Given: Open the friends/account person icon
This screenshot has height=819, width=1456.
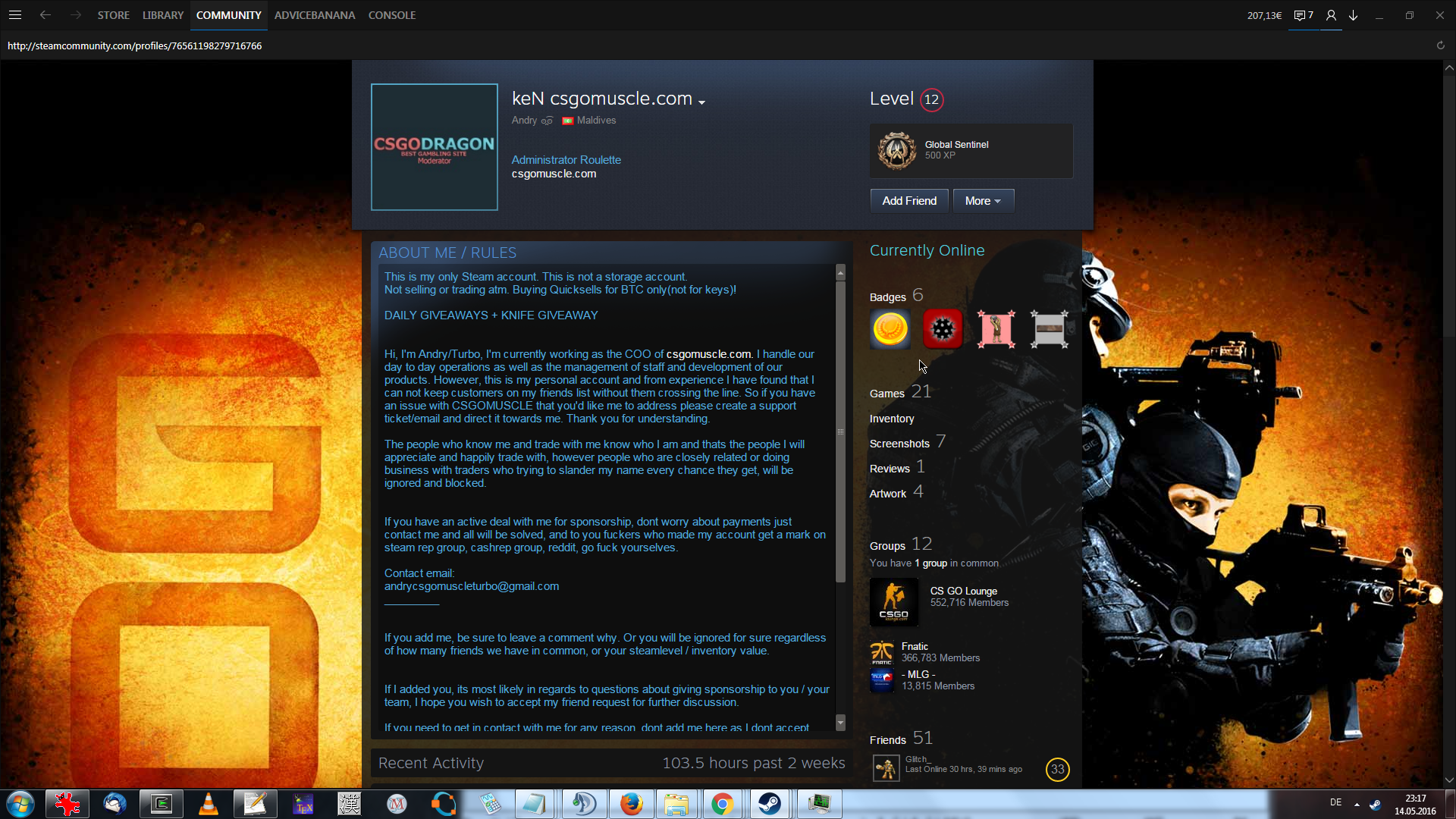Looking at the screenshot, I should point(1331,15).
